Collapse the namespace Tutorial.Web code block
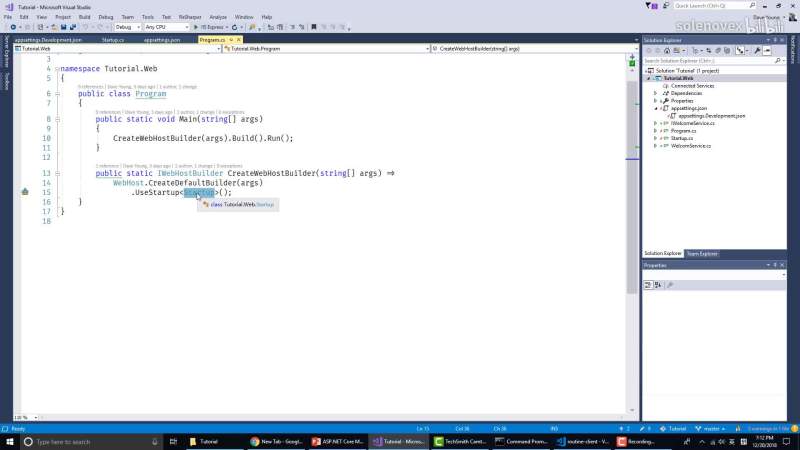800x450 pixels. pyautogui.click(x=57, y=68)
